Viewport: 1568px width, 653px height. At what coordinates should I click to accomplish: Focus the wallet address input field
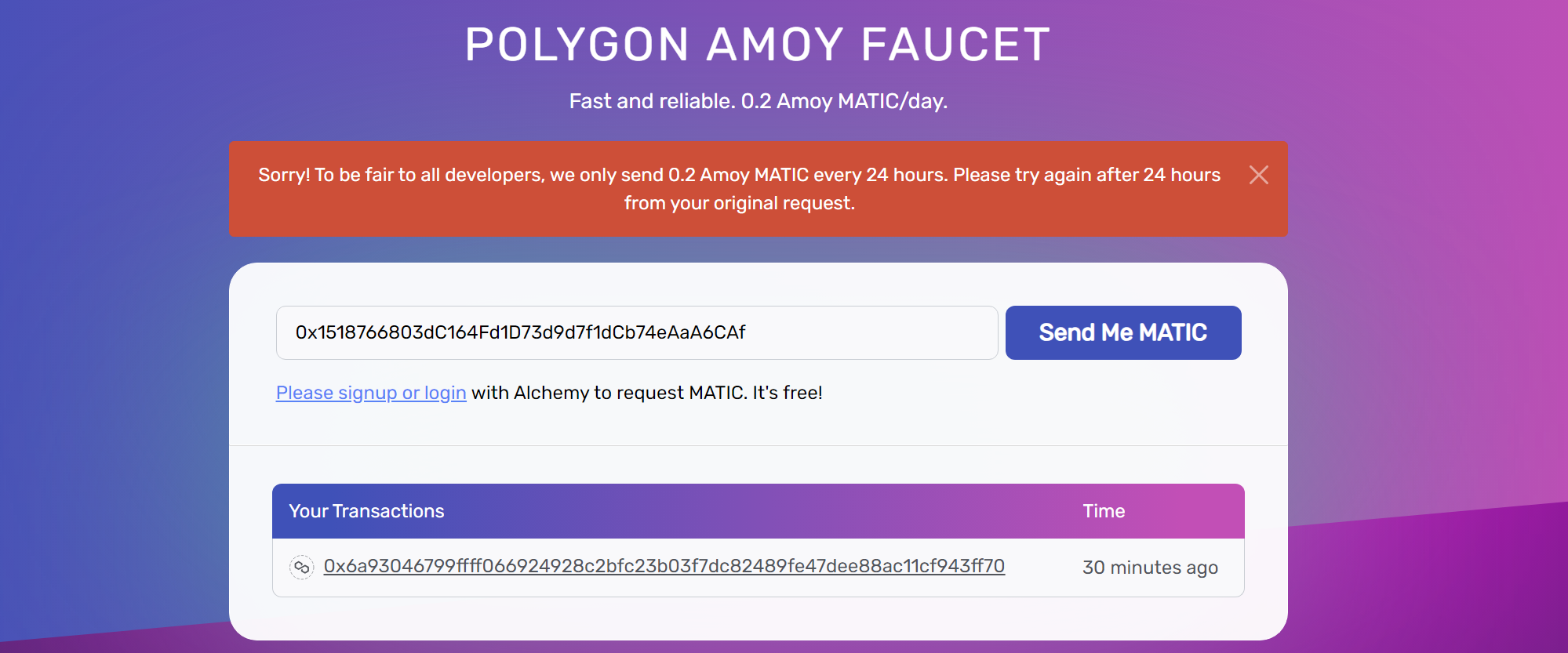tap(636, 332)
